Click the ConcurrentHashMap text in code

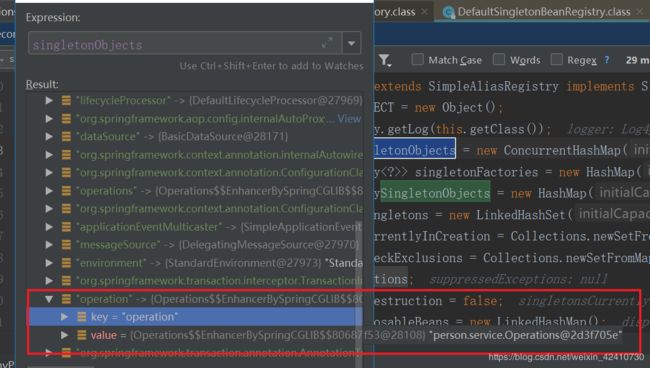pos(562,150)
